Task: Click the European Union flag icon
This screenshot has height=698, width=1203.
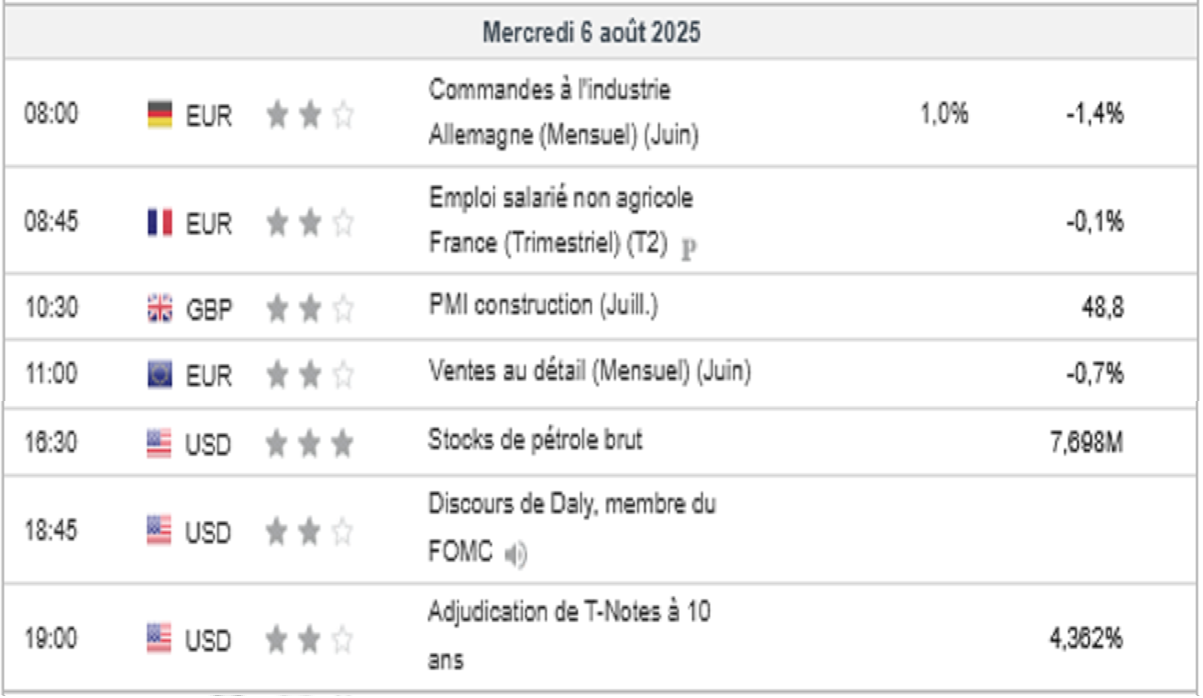Action: click(x=160, y=375)
